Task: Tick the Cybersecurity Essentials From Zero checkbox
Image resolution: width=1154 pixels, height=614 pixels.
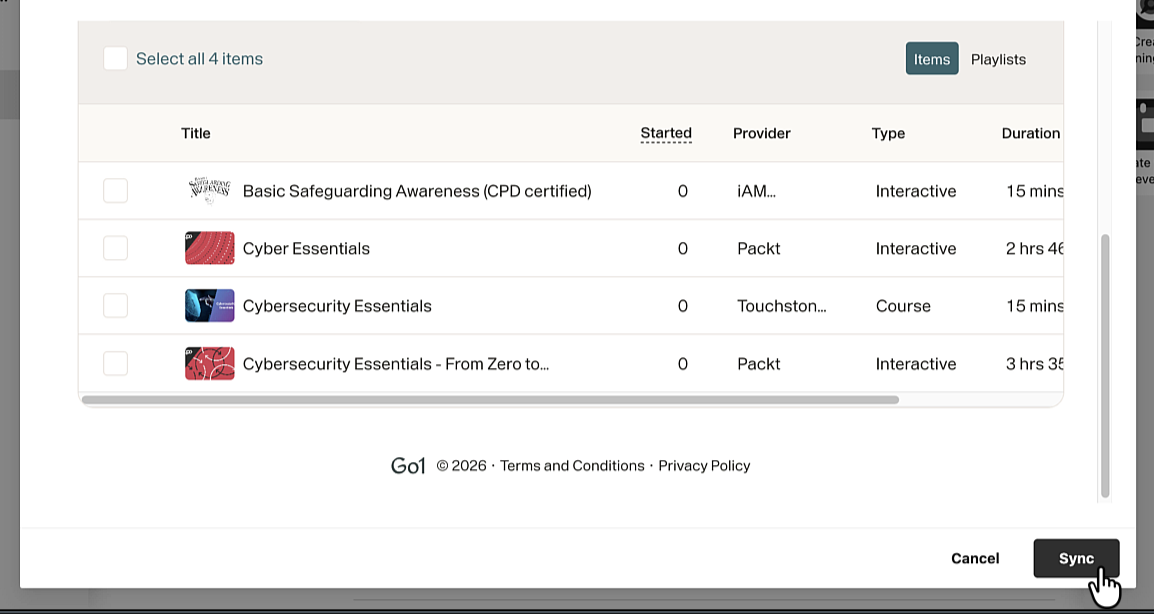Action: pyautogui.click(x=116, y=364)
